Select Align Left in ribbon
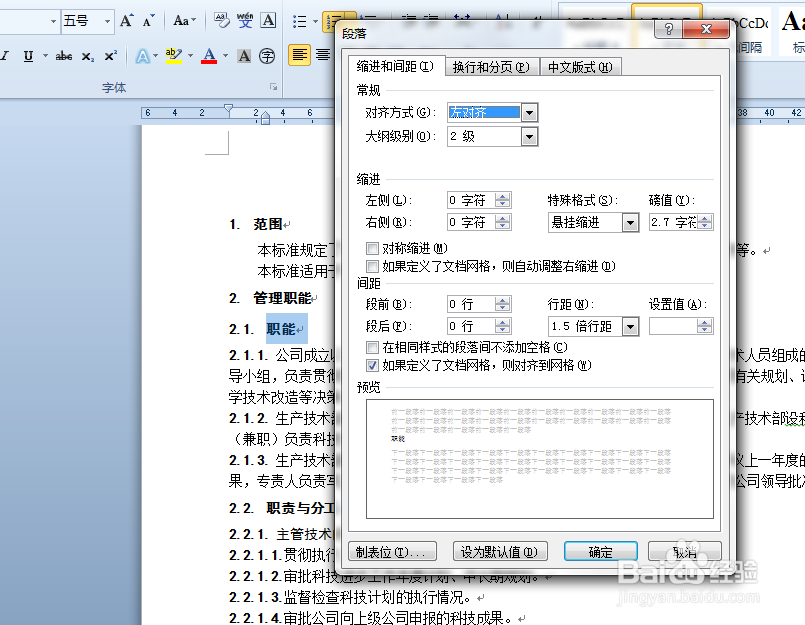 point(299,55)
